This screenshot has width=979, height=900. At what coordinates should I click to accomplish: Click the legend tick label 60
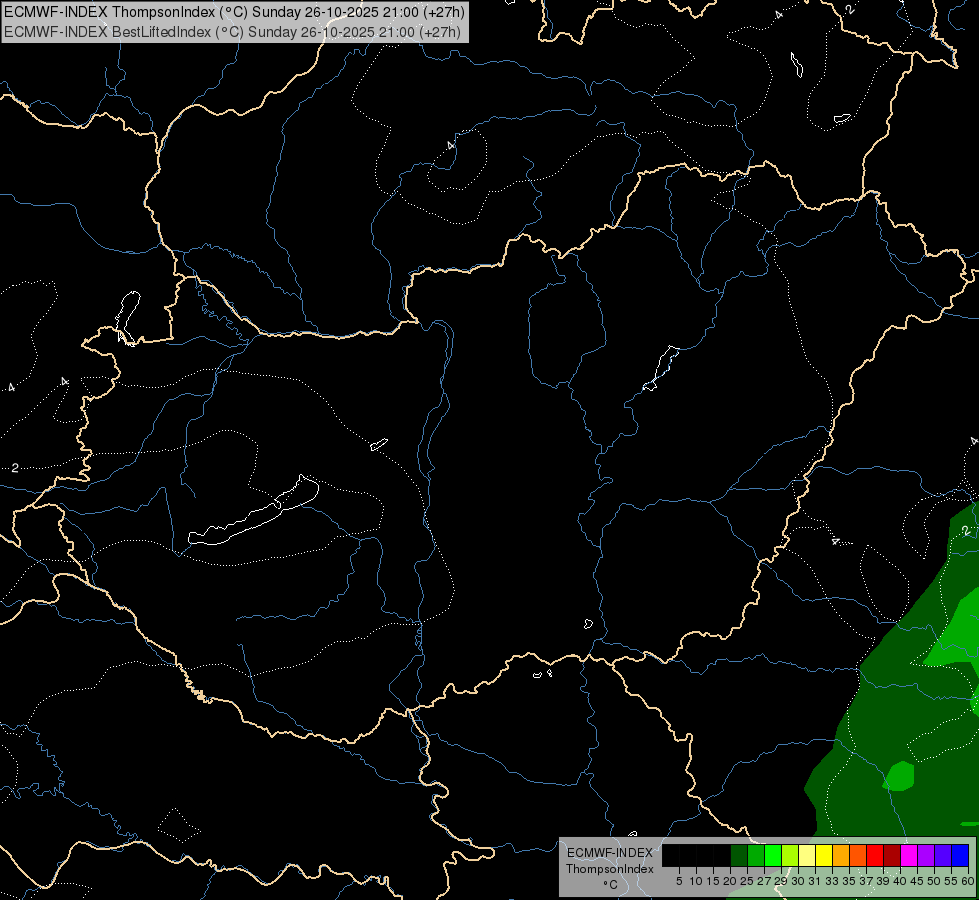click(968, 881)
